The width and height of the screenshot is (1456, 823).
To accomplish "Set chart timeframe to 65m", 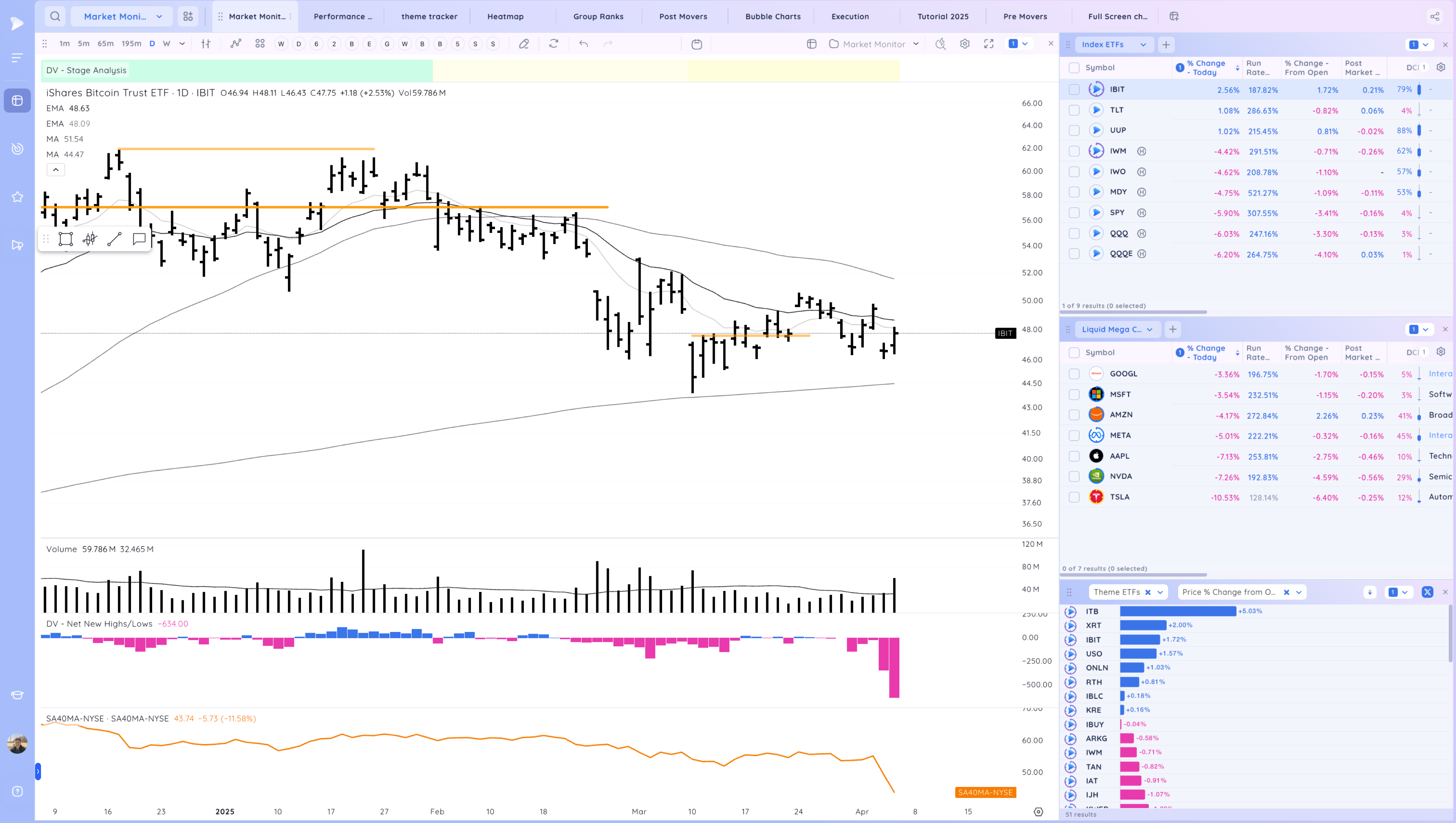I will point(106,44).
